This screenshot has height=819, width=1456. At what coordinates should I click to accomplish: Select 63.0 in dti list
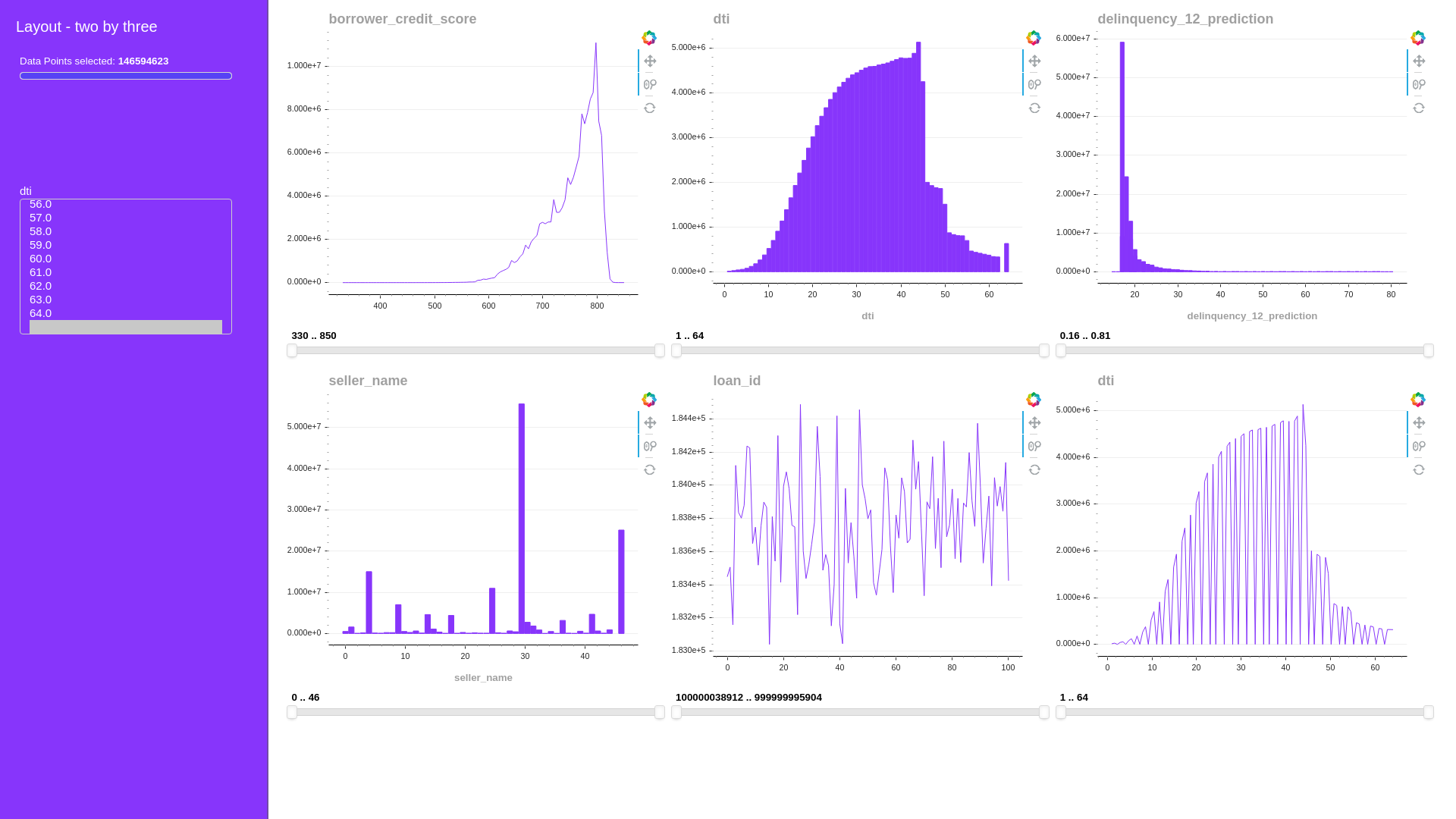point(126,300)
